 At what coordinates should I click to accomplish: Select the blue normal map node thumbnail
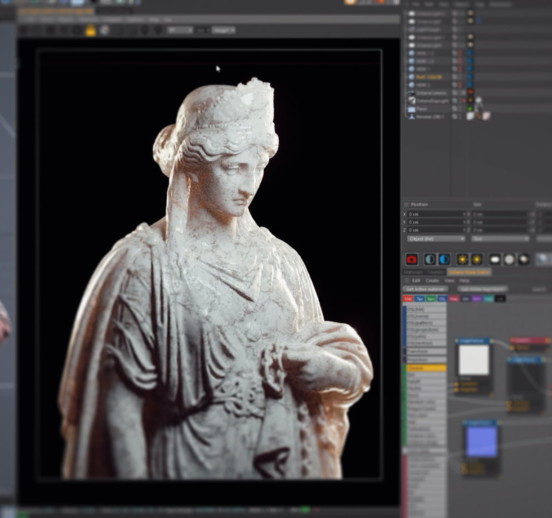pyautogui.click(x=481, y=441)
